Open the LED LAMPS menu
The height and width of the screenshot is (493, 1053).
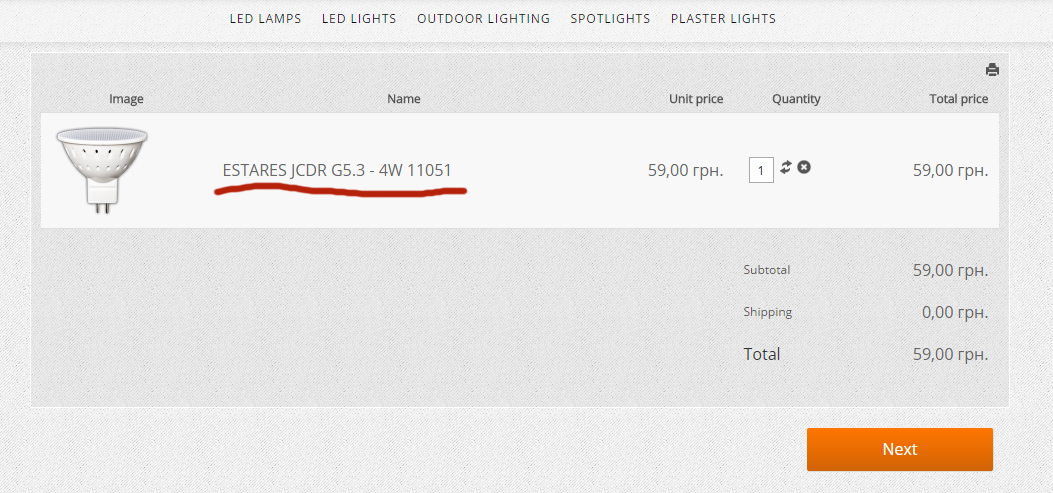click(x=265, y=19)
